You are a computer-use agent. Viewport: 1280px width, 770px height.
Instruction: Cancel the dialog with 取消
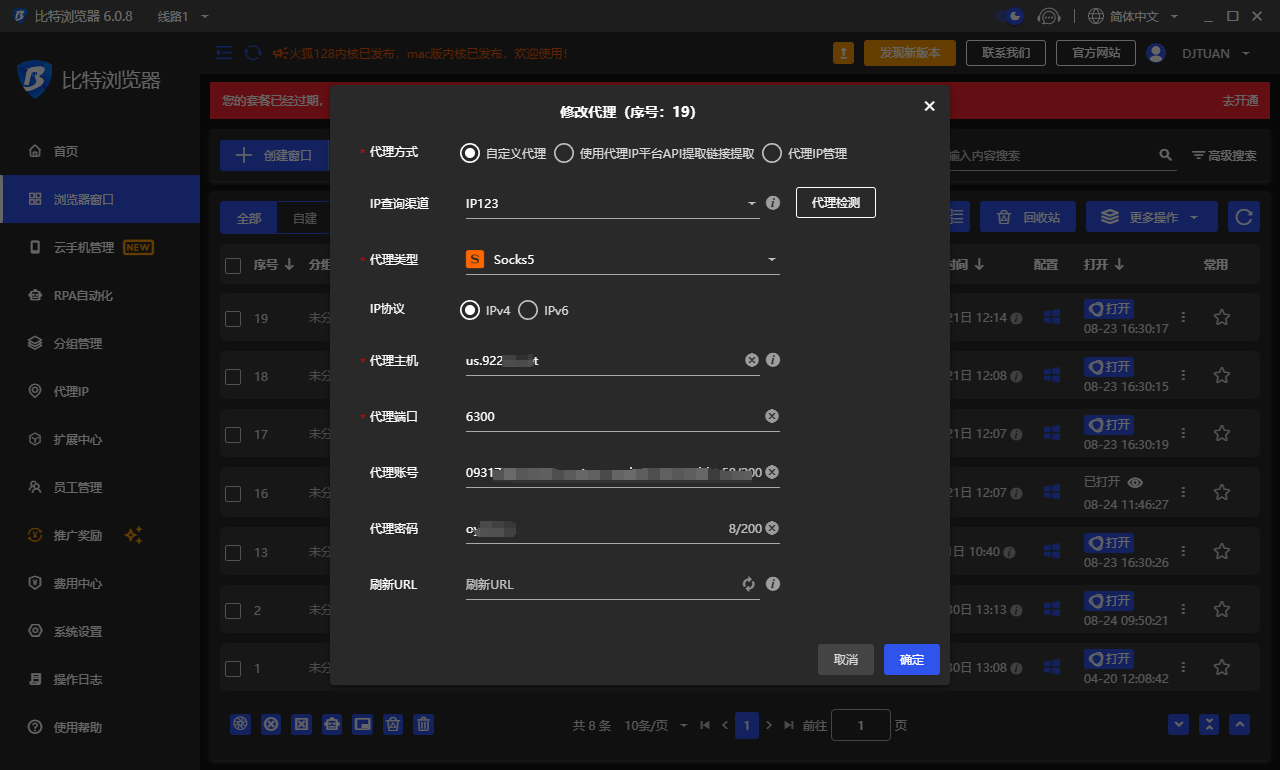coord(846,660)
